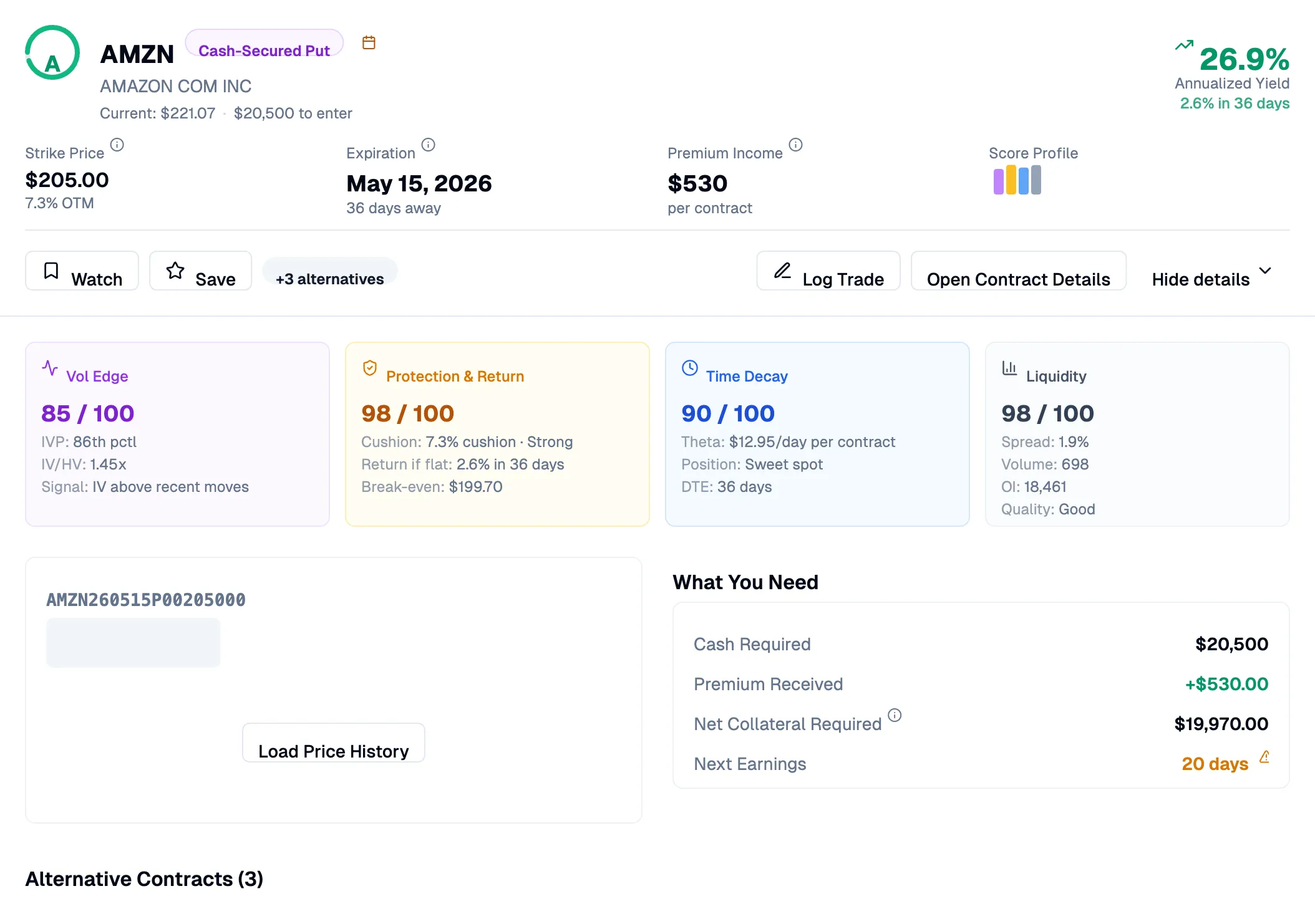The width and height of the screenshot is (1315, 924).
Task: Click the +$530.00 Premium Received amount
Action: (1226, 684)
